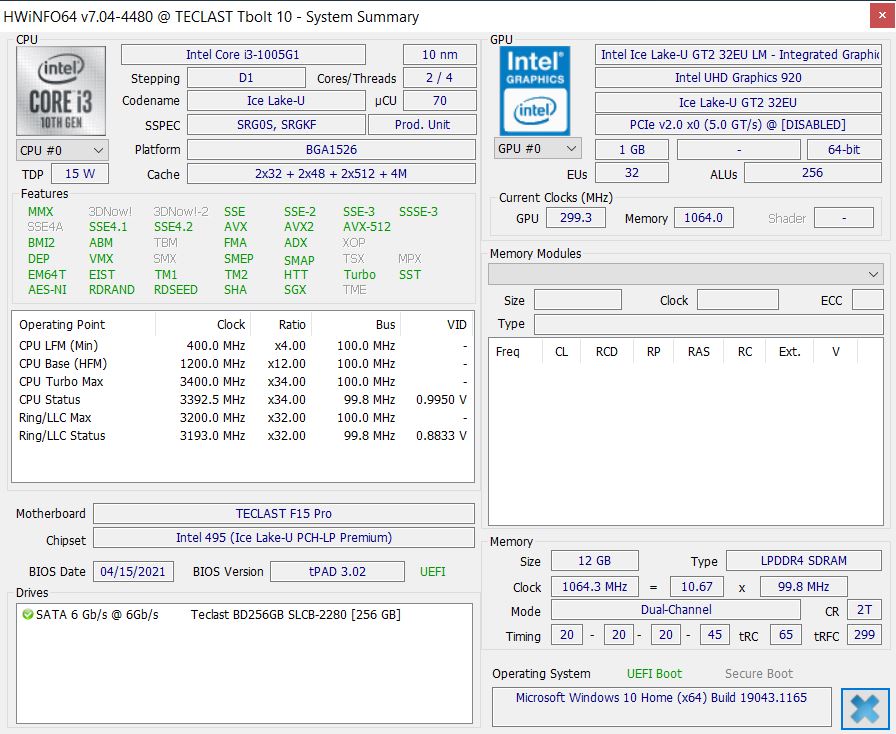This screenshot has height=734, width=896.
Task: Click the Memory Clock 1064.3 MHz field
Action: (x=594, y=587)
